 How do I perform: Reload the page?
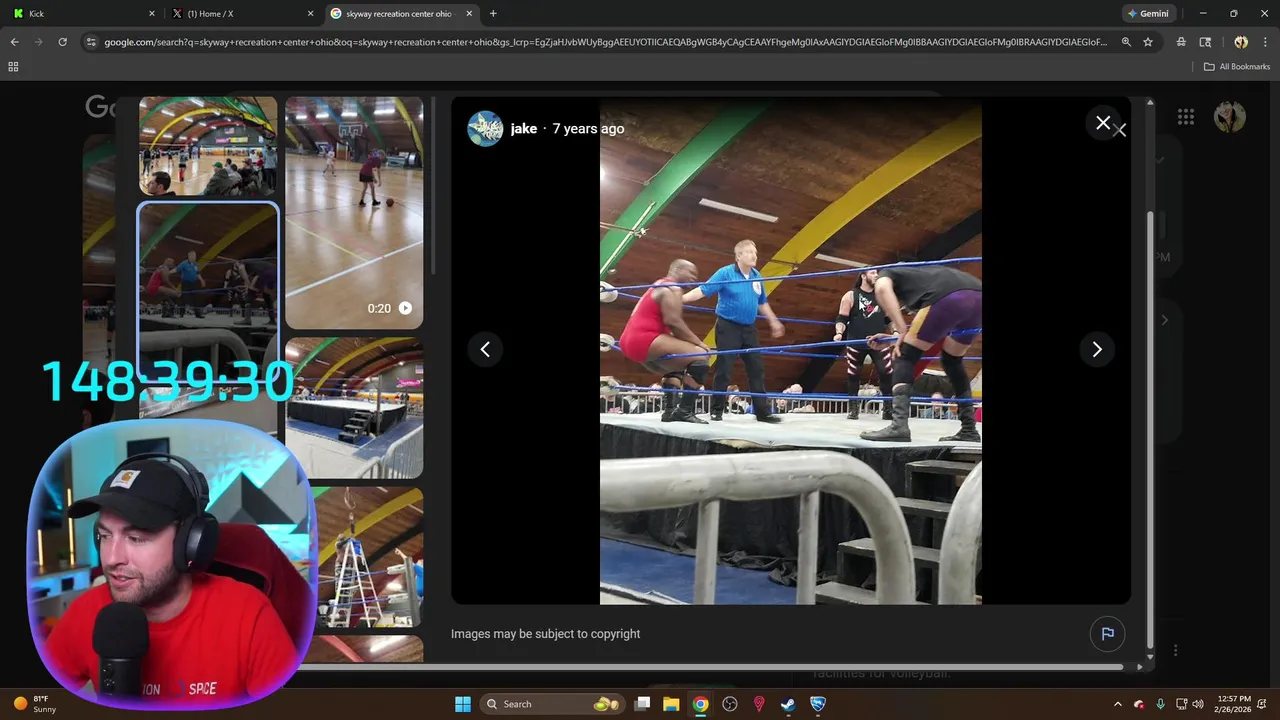[x=62, y=42]
